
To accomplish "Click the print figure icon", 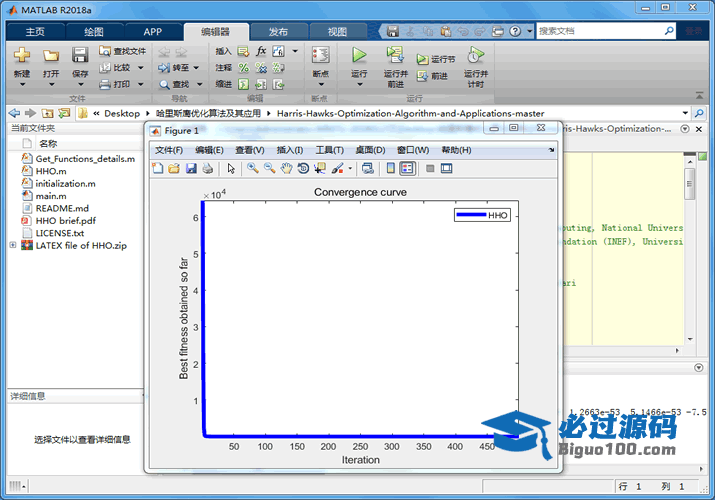I will click(207, 168).
